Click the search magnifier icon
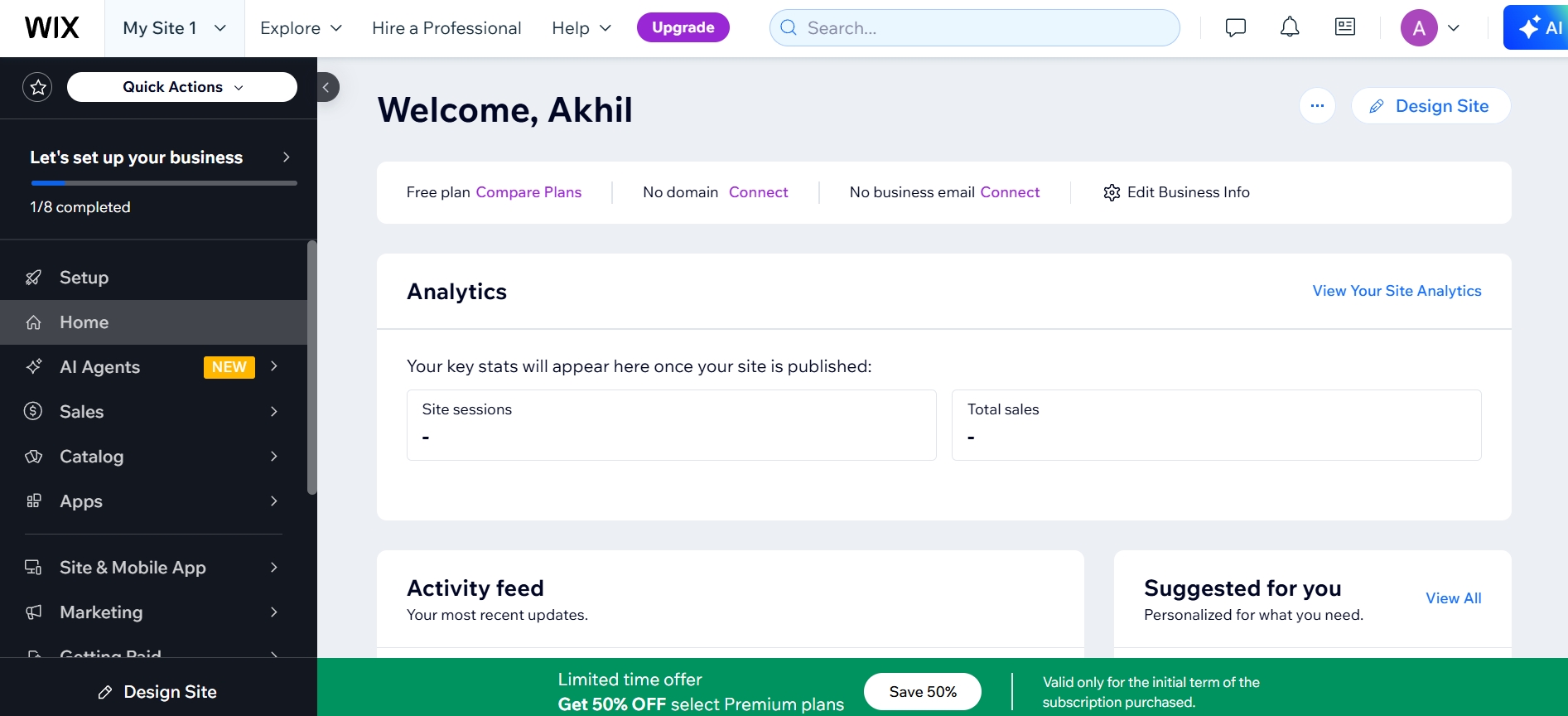 (x=789, y=28)
